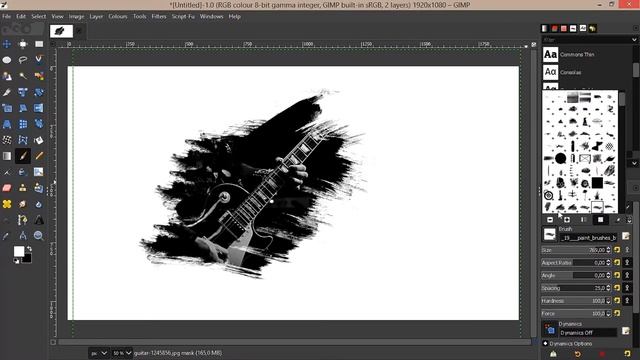
Task: Edit dynamics using the Dynamics edit icon
Action: click(626, 331)
